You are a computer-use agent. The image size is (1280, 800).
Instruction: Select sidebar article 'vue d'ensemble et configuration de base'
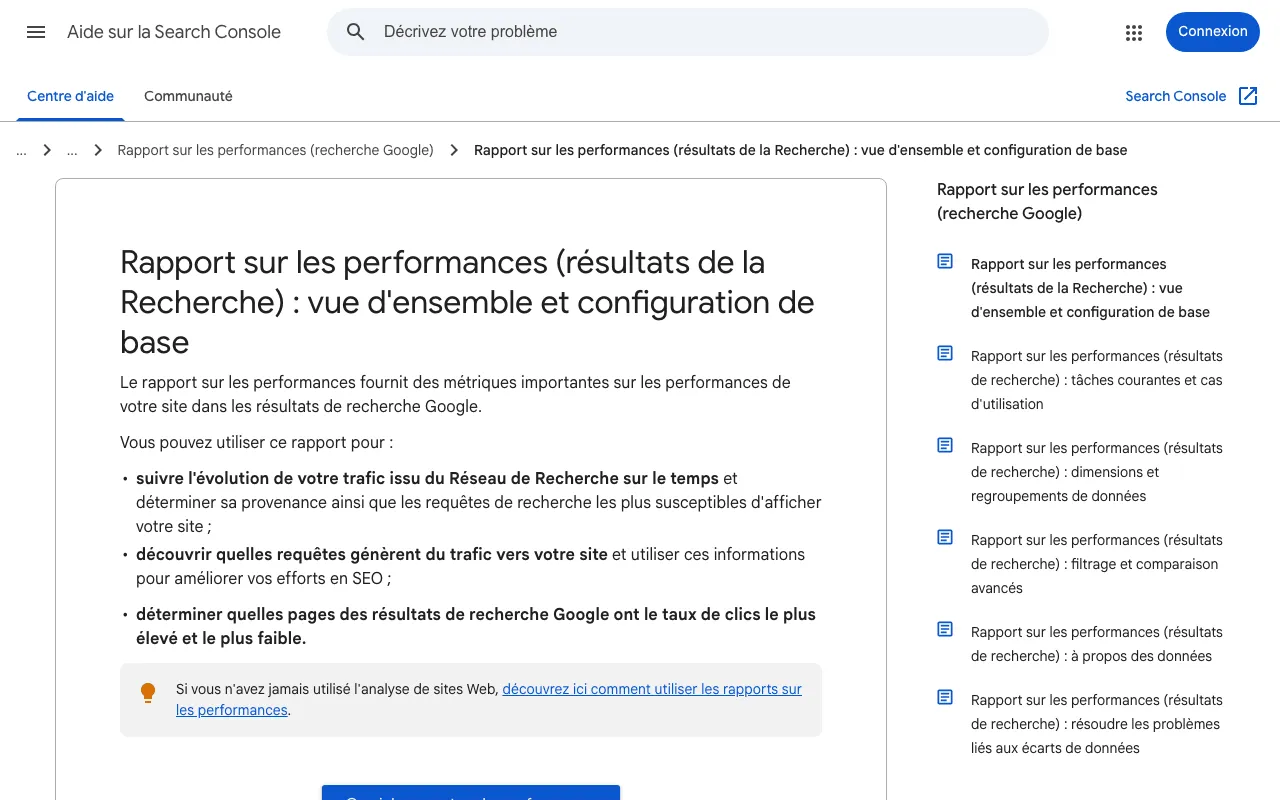[1090, 288]
